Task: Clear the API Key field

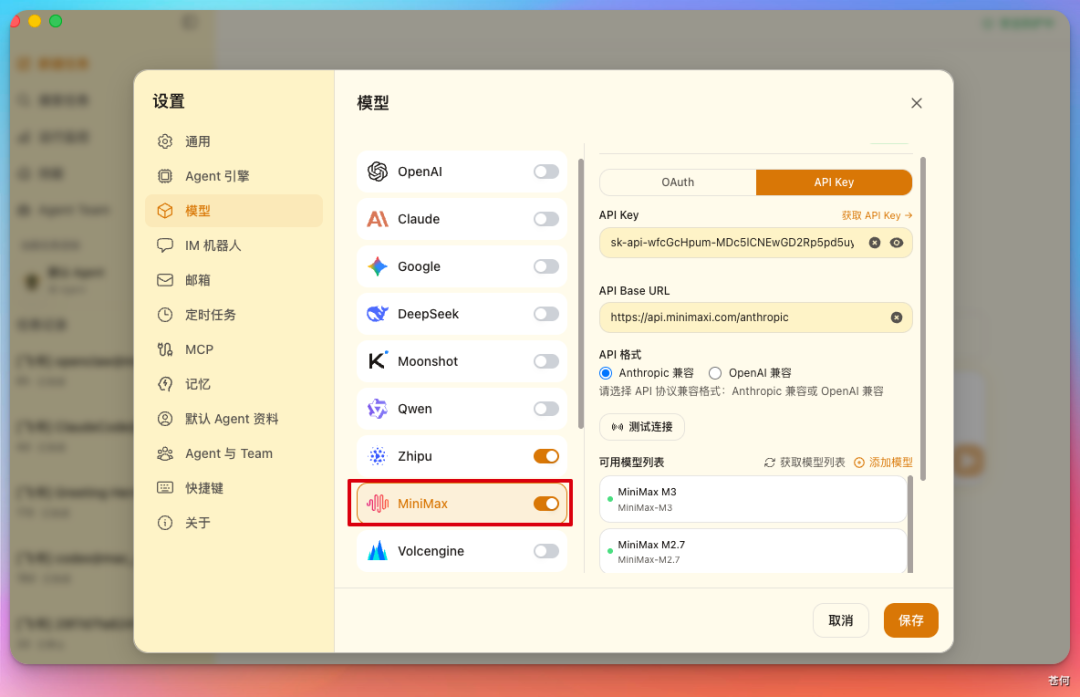Action: tap(875, 242)
